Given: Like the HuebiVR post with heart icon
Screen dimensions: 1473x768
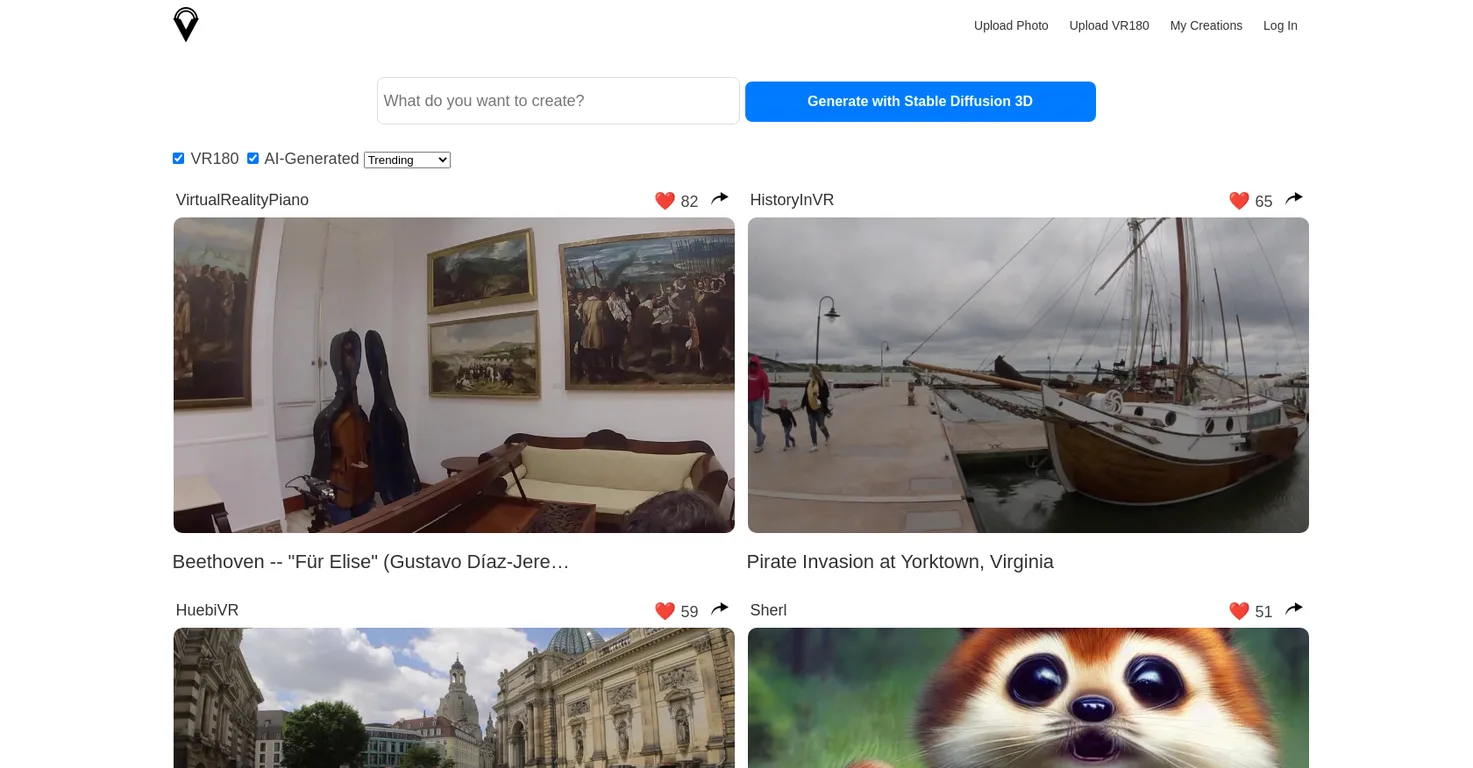Looking at the screenshot, I should 665,611.
